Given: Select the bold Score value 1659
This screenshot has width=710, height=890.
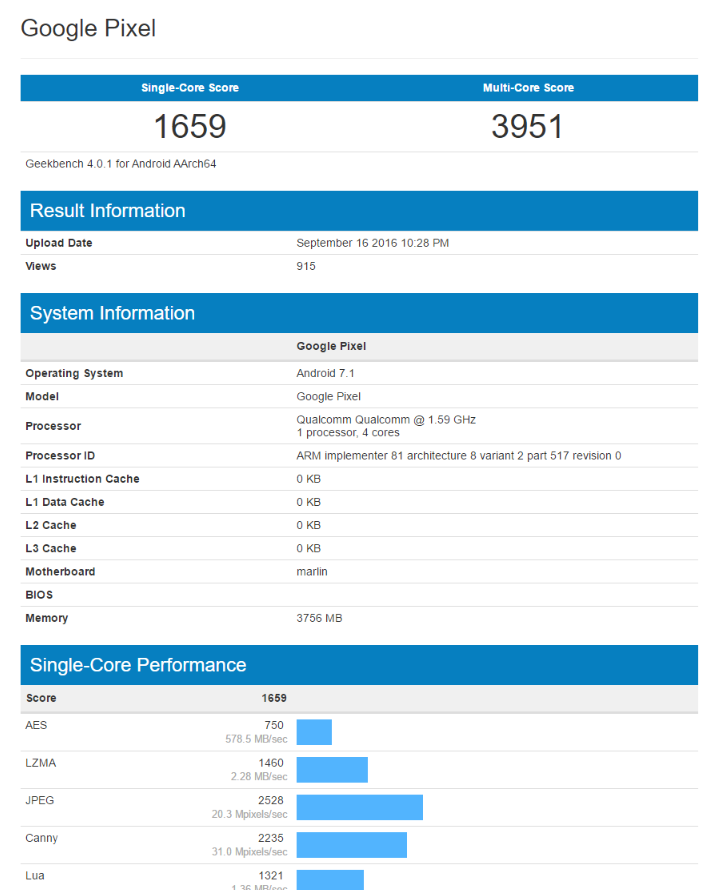Looking at the screenshot, I should [274, 698].
